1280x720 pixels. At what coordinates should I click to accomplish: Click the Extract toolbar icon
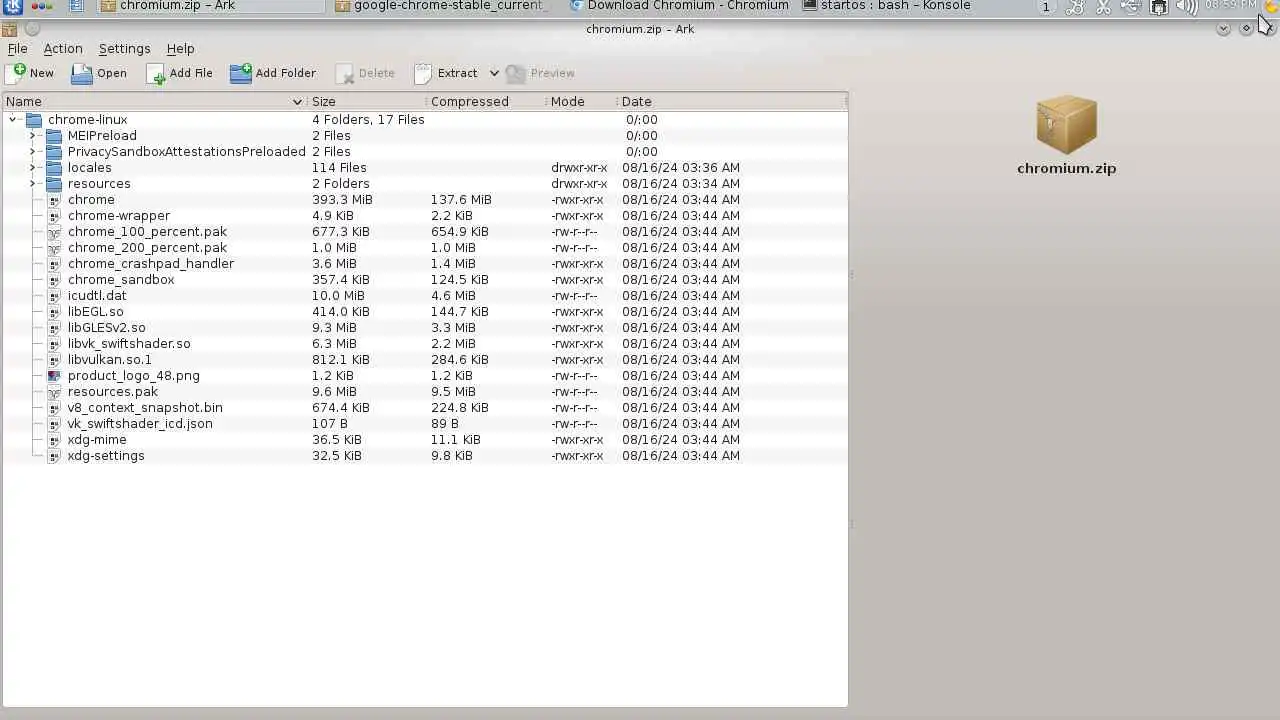(423, 73)
